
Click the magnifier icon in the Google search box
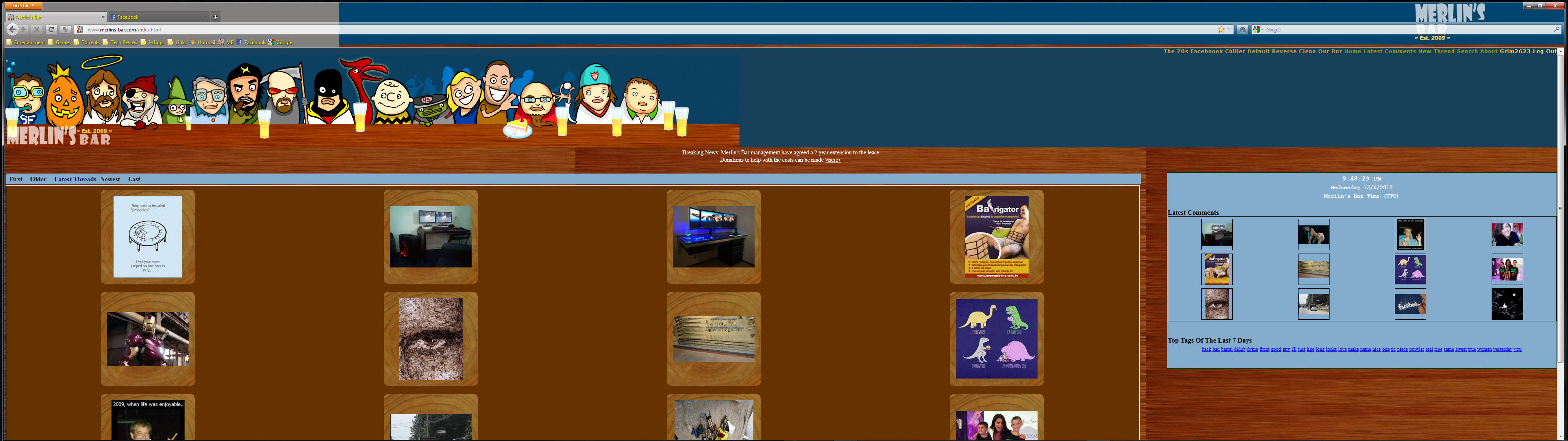pos(1557,29)
